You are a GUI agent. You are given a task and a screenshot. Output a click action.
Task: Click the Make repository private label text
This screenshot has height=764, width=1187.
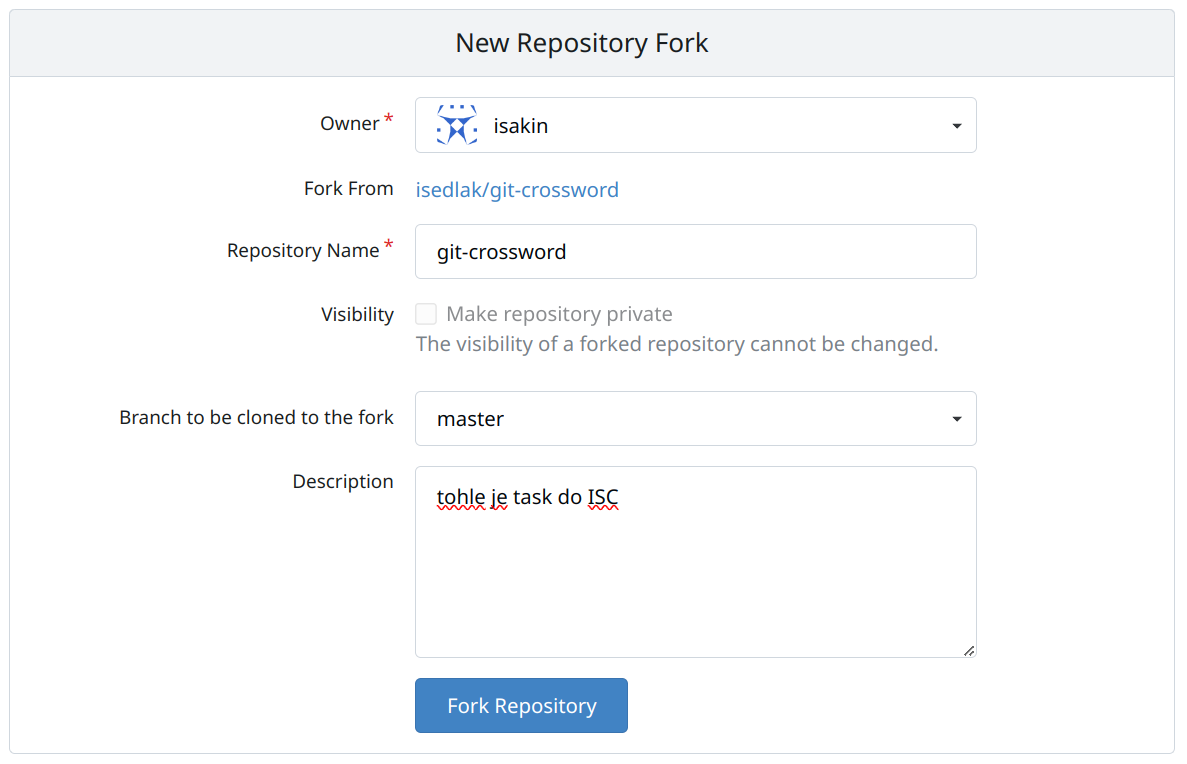tap(559, 313)
